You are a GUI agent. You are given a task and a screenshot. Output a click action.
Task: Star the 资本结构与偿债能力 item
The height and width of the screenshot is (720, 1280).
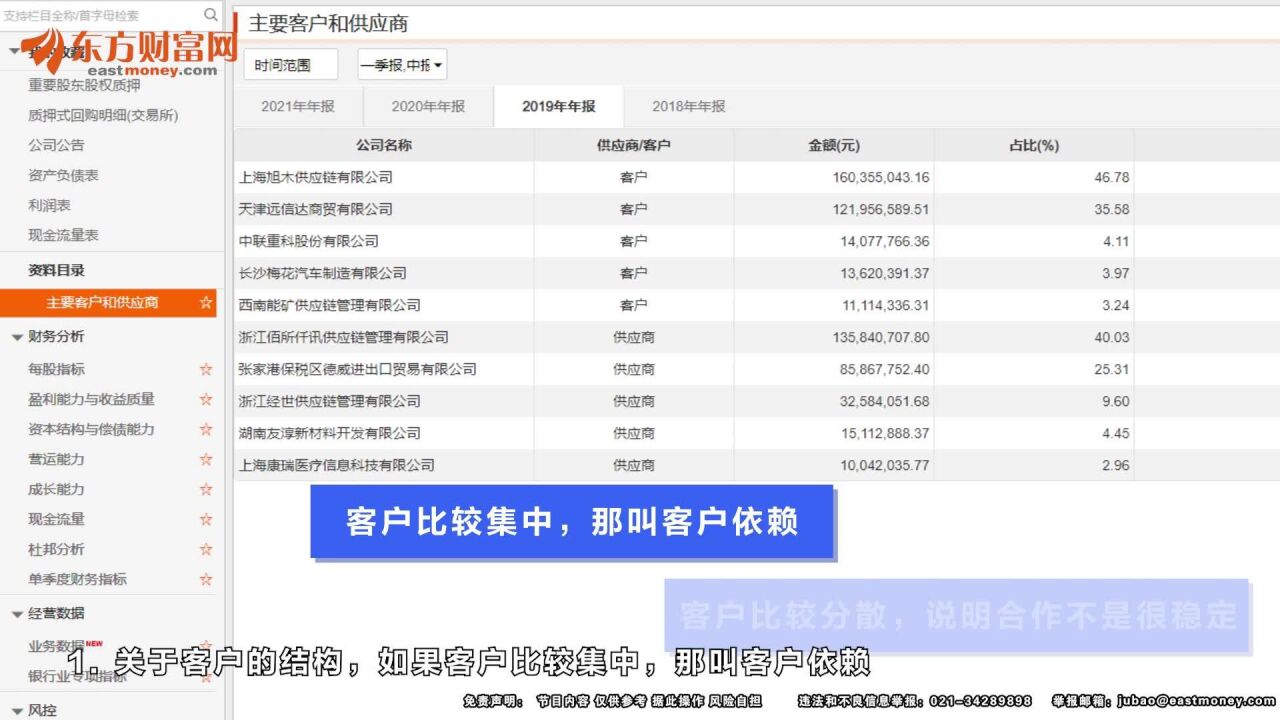tap(206, 429)
